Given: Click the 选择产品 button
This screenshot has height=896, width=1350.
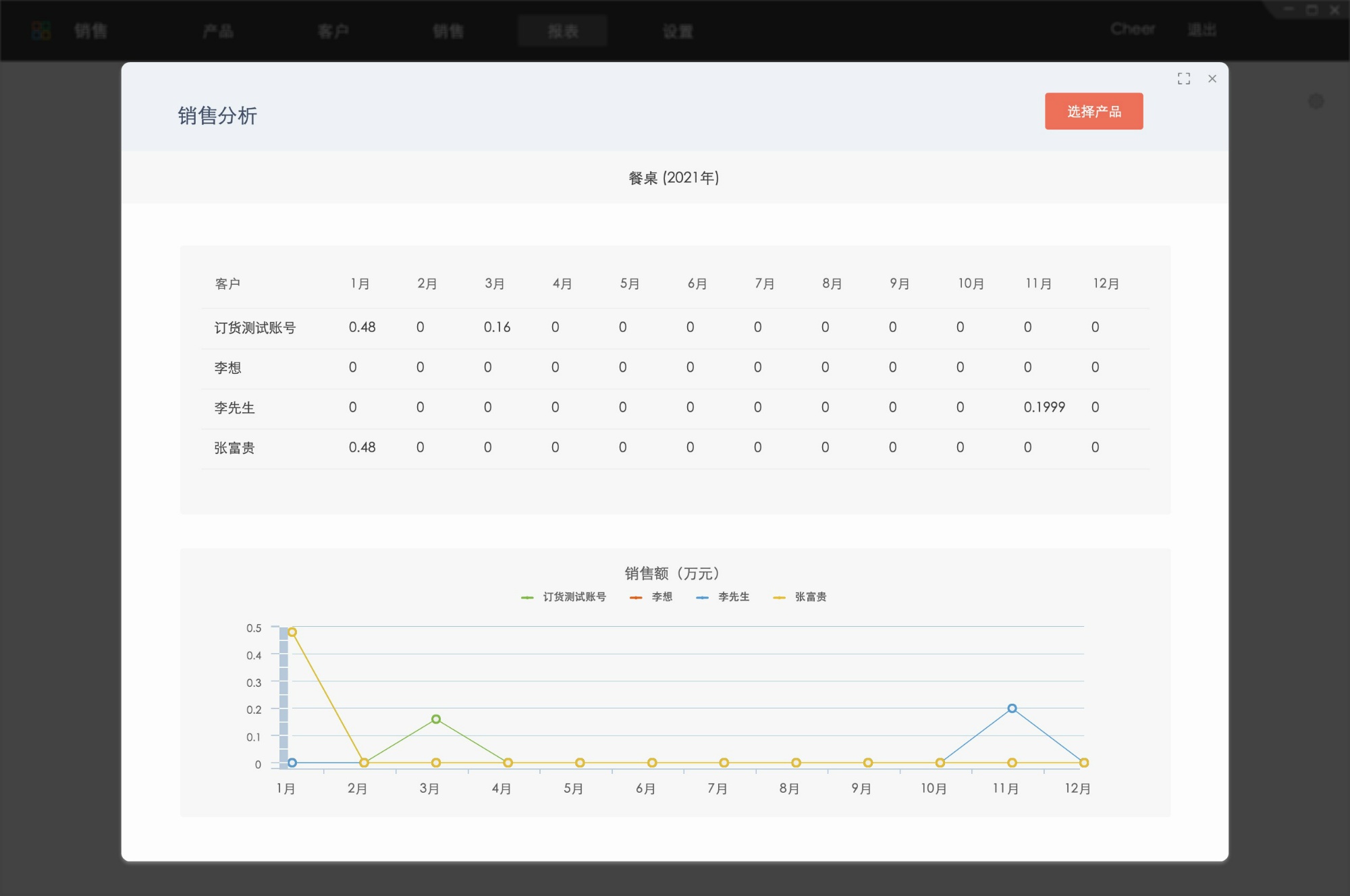Looking at the screenshot, I should pos(1093,111).
